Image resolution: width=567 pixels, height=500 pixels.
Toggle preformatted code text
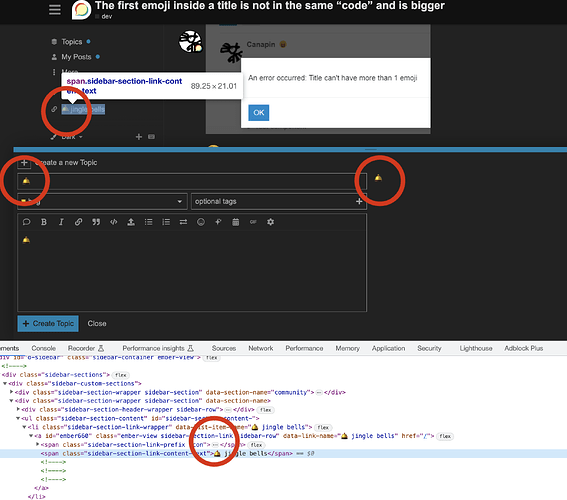coord(114,222)
